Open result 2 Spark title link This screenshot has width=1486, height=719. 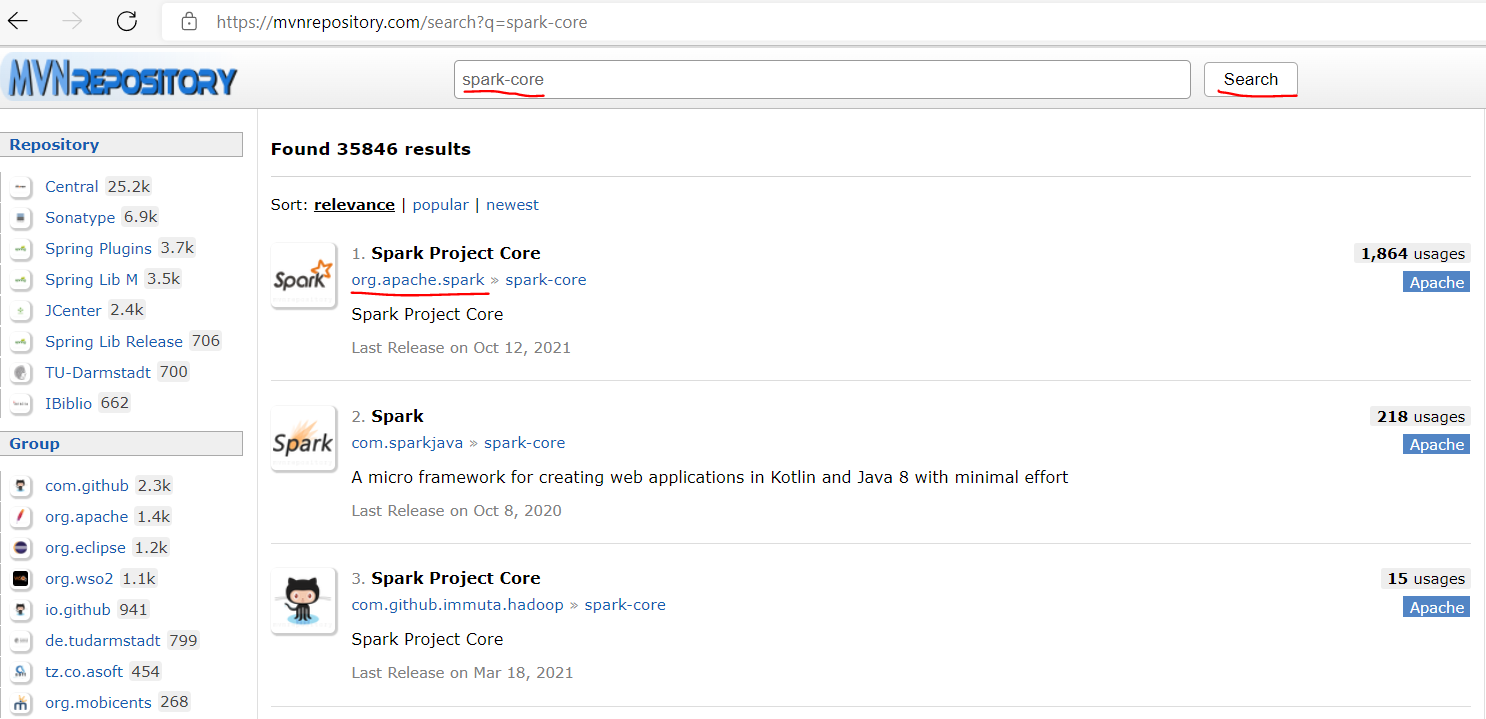397,416
